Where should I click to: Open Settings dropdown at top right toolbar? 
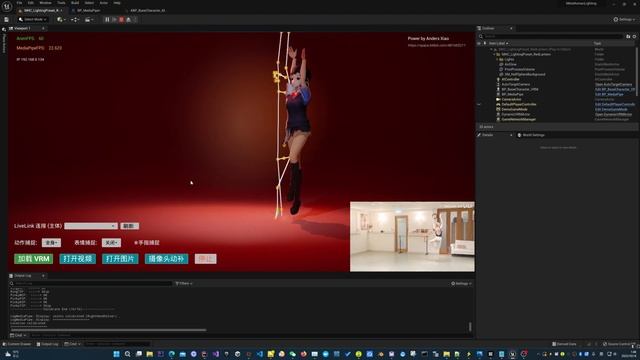[624, 20]
